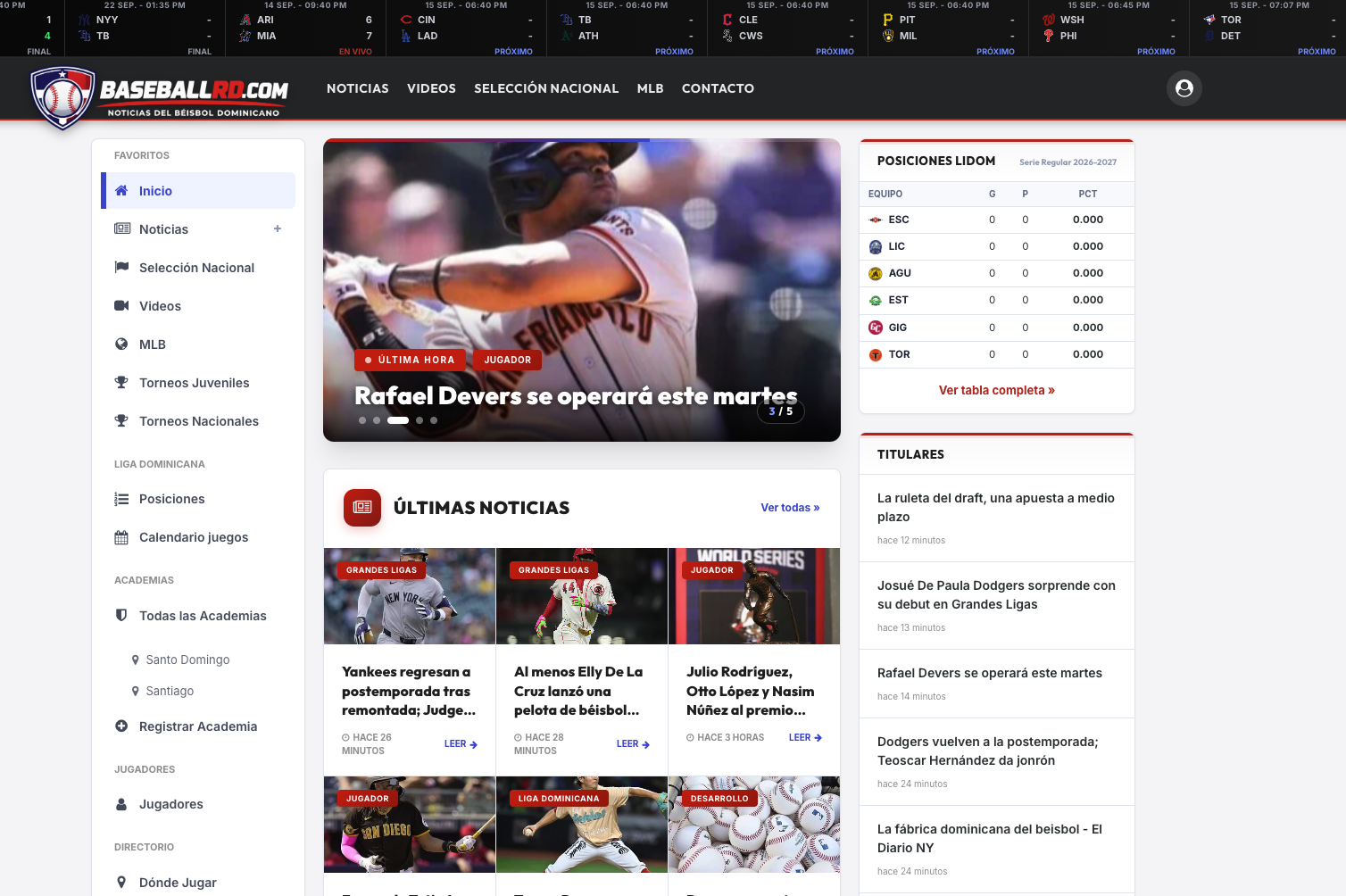Open the Yankees article thumbnail
The height and width of the screenshot is (896, 1346).
(410, 596)
